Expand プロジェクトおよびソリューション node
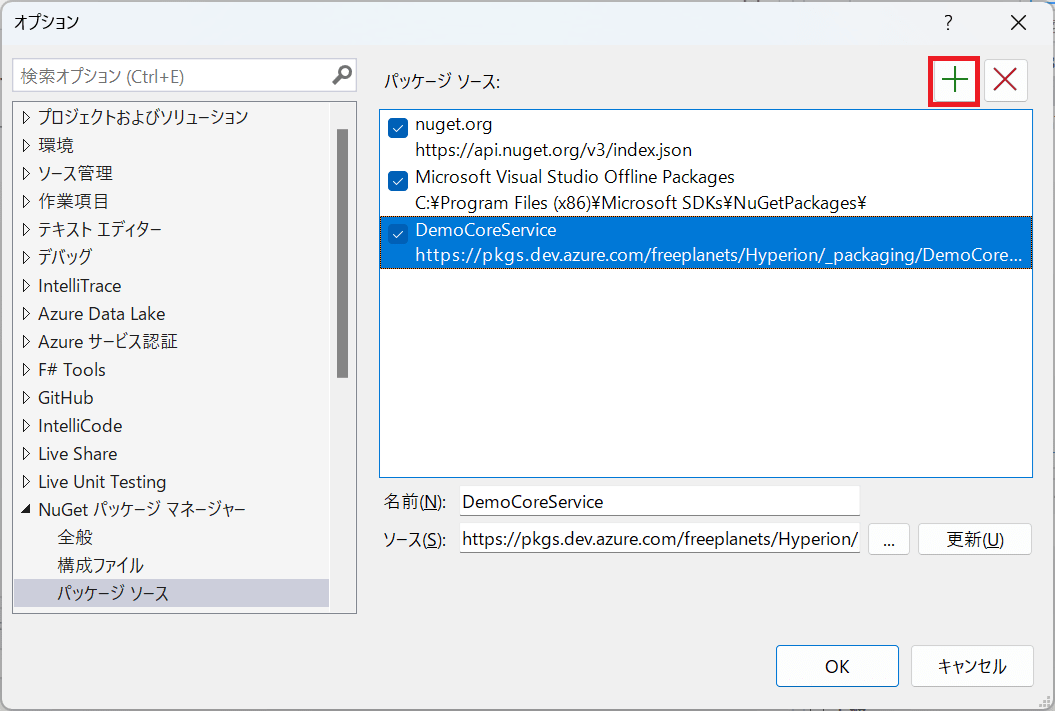 [x=26, y=117]
